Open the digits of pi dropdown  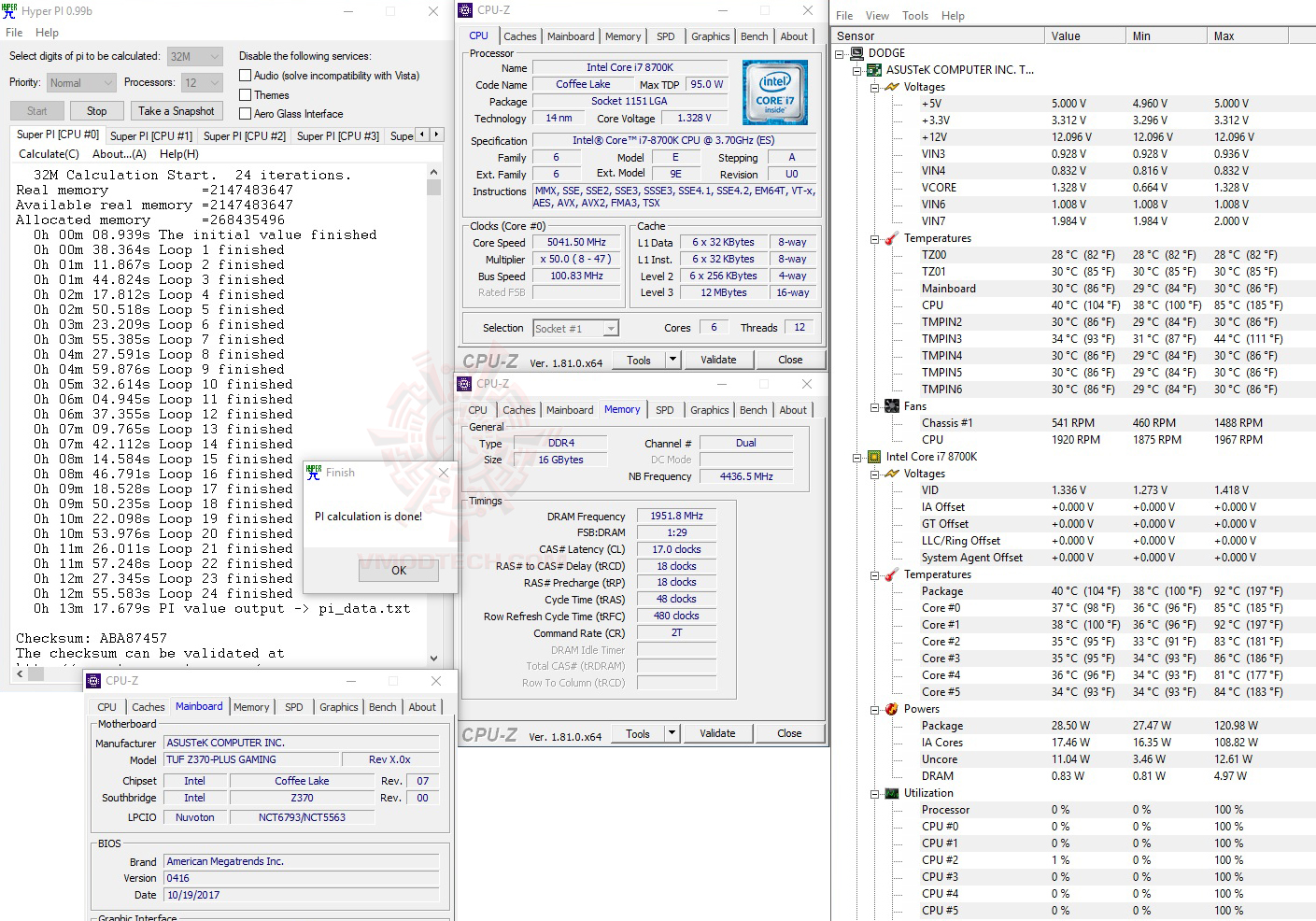[x=214, y=56]
